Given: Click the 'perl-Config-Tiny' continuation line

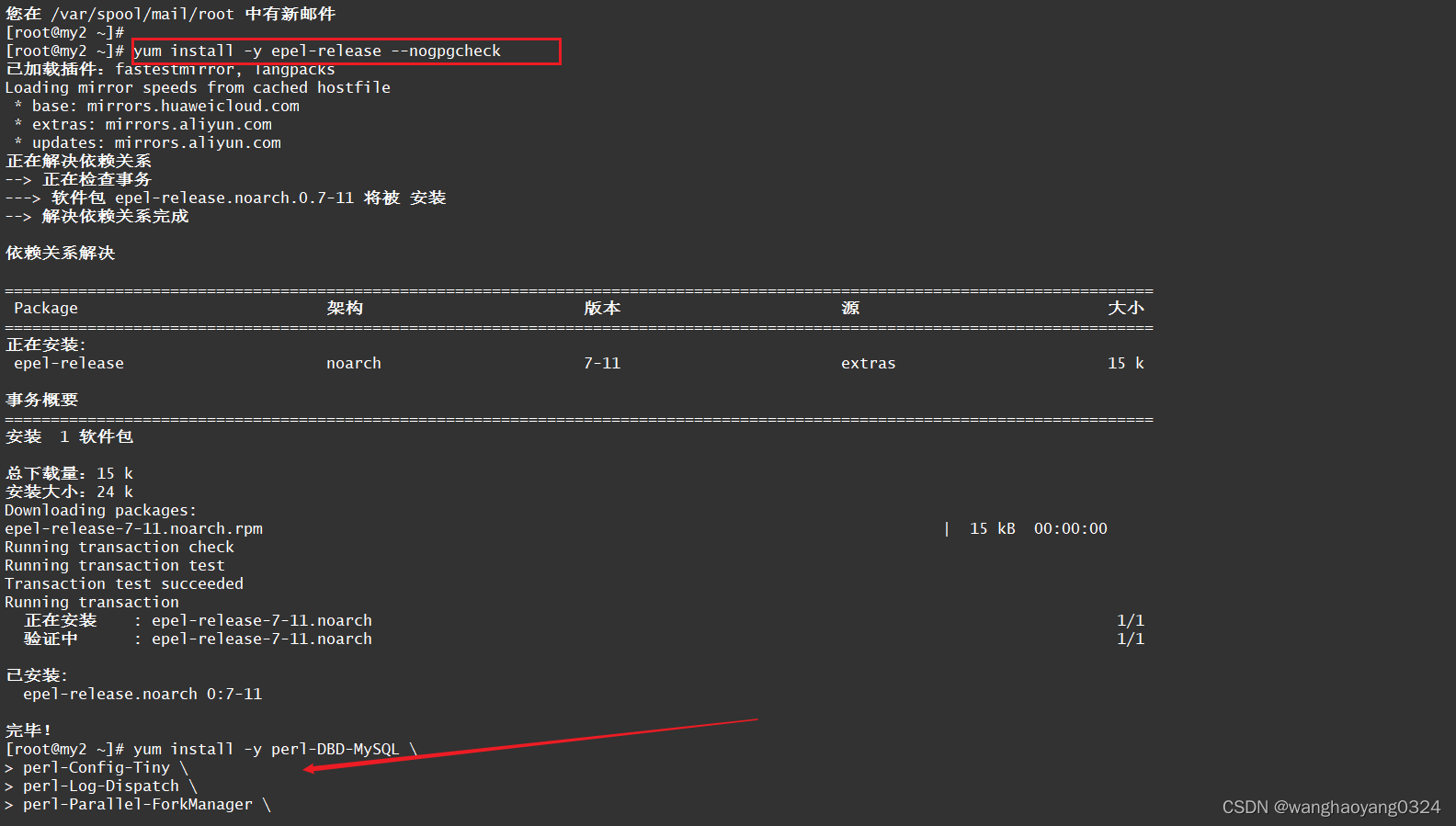Looking at the screenshot, I should tap(97, 768).
